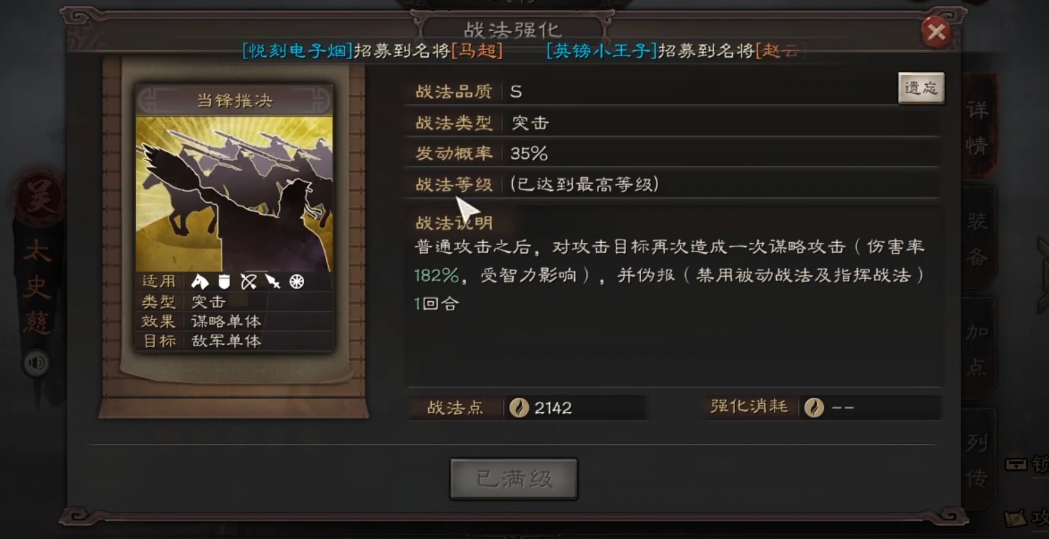Click the 强化消耗 feather coin icon
The image size is (1049, 539).
pyautogui.click(x=814, y=407)
